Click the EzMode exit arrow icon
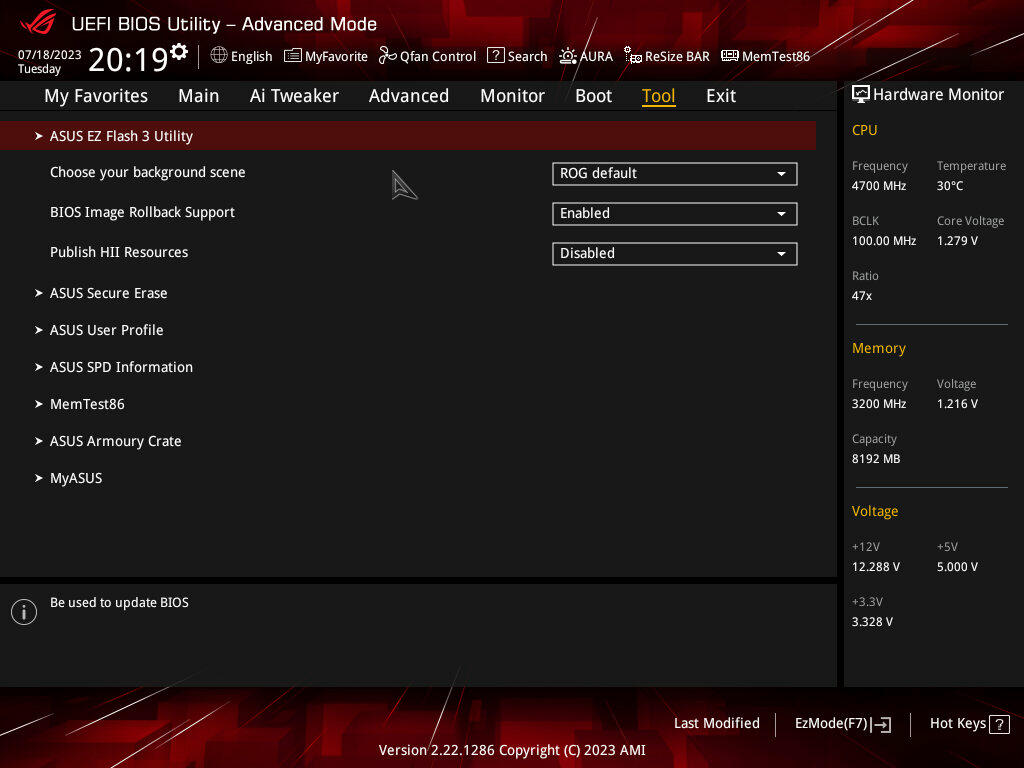This screenshot has height=768, width=1024. click(882, 724)
